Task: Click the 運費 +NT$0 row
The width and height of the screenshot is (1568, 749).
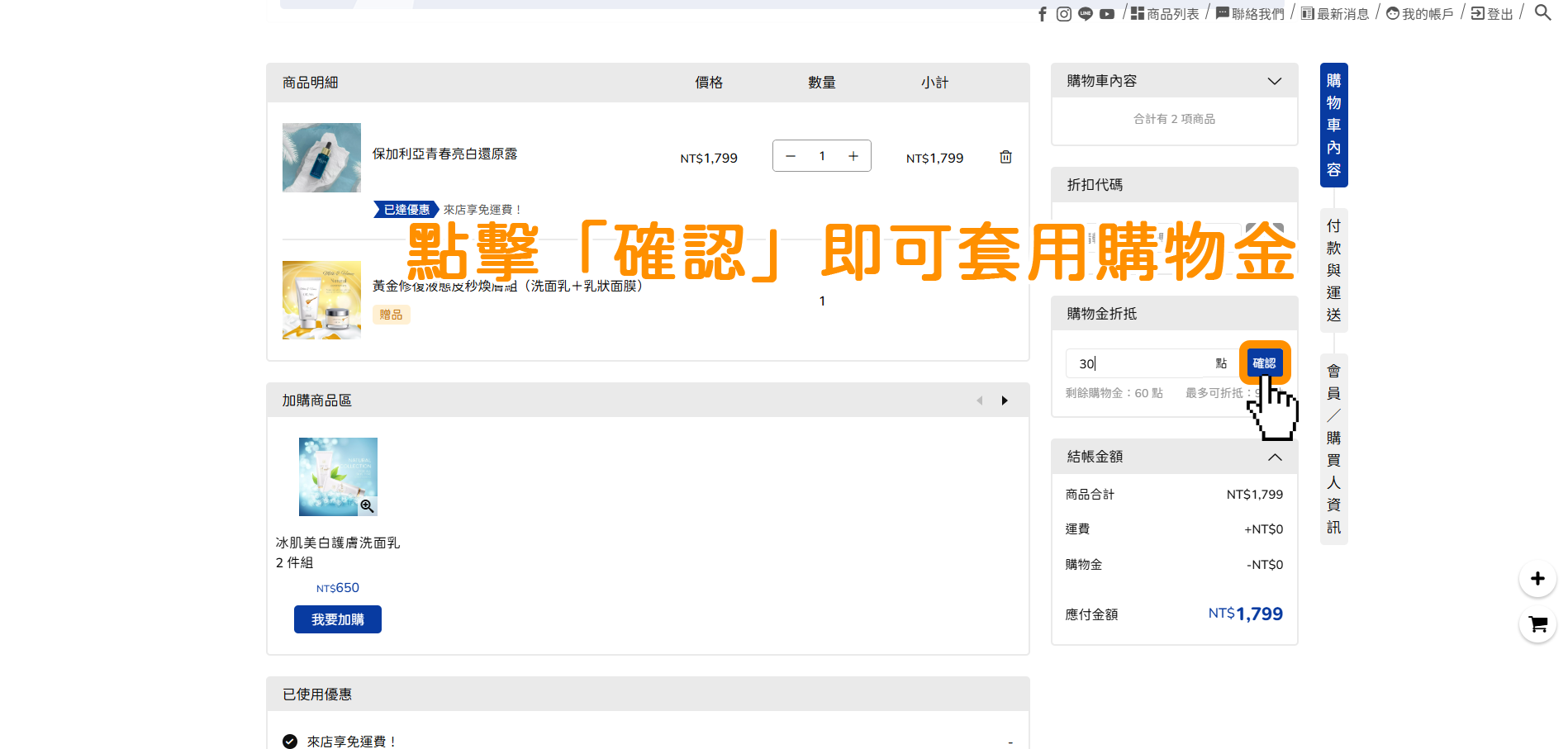Action: [x=1174, y=529]
